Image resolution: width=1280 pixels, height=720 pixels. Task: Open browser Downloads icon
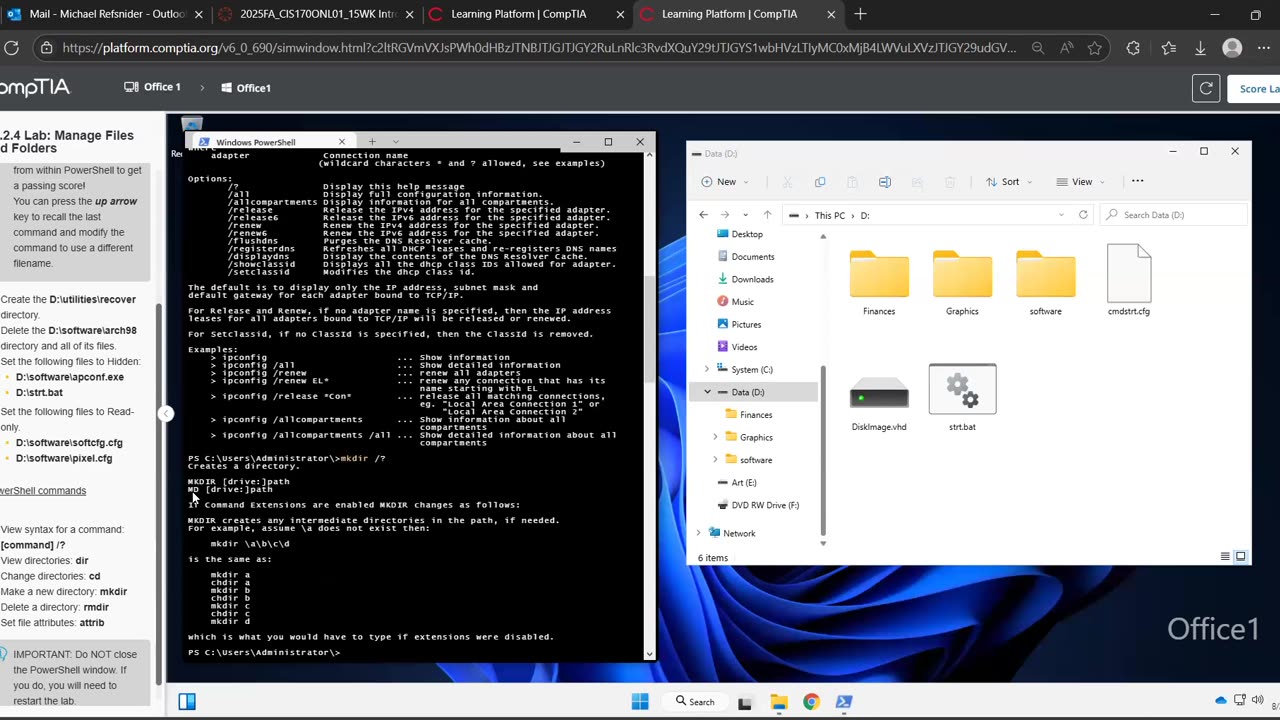(1200, 47)
